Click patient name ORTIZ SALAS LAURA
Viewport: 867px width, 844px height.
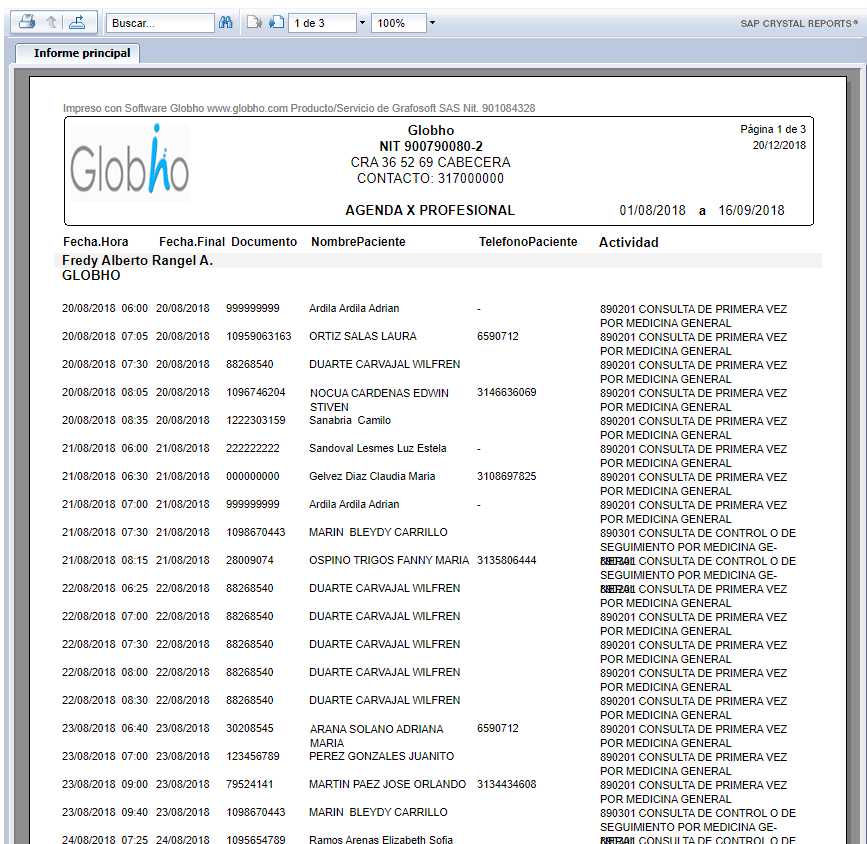tap(362, 337)
